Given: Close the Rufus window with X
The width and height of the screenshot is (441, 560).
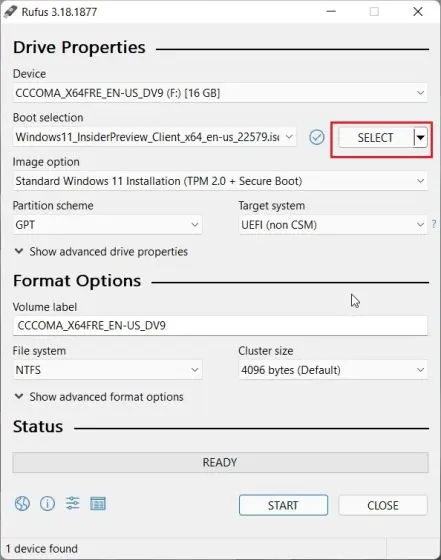Looking at the screenshot, I should [418, 11].
